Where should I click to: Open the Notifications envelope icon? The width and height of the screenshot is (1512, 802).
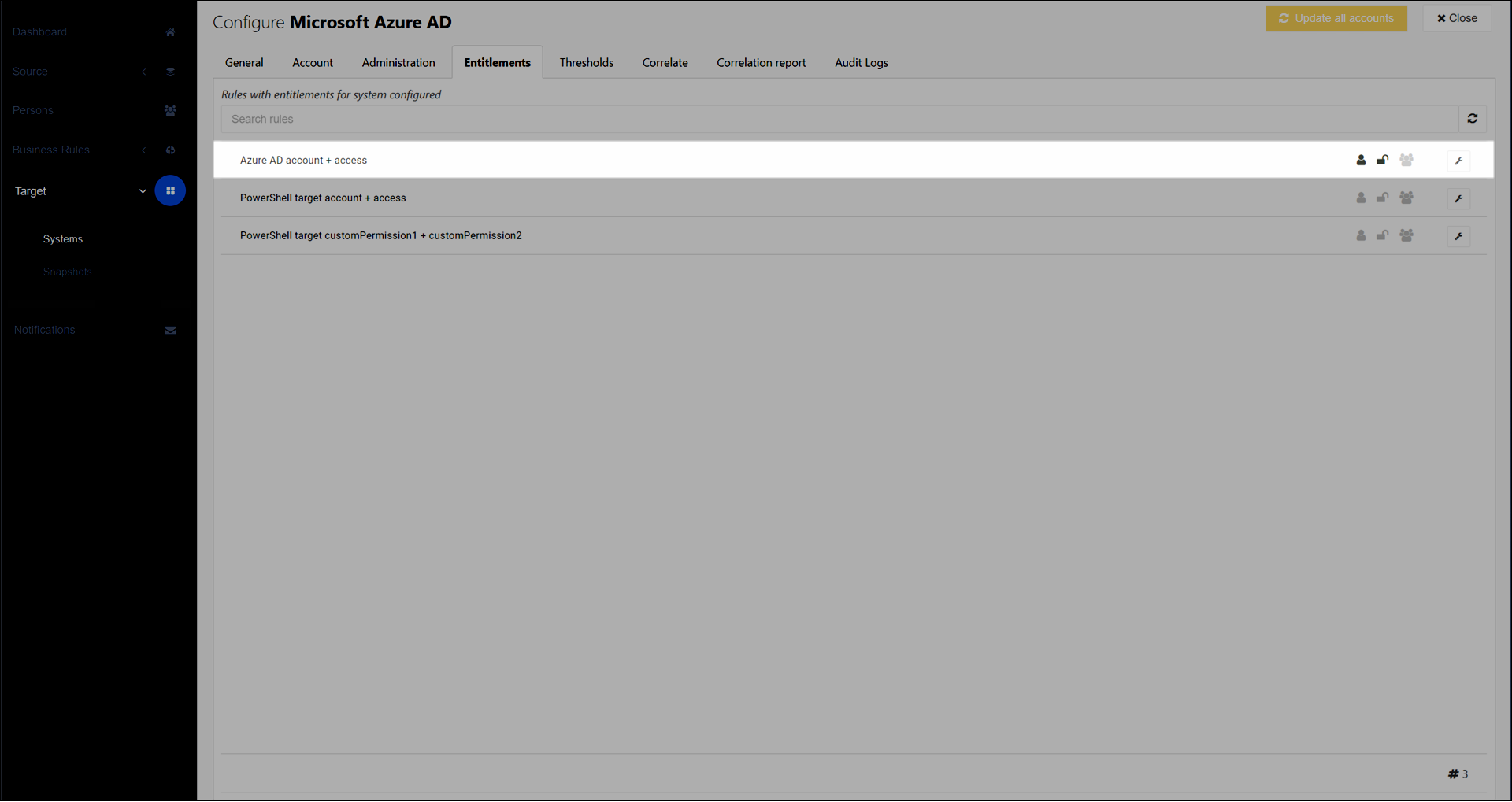pyautogui.click(x=170, y=331)
